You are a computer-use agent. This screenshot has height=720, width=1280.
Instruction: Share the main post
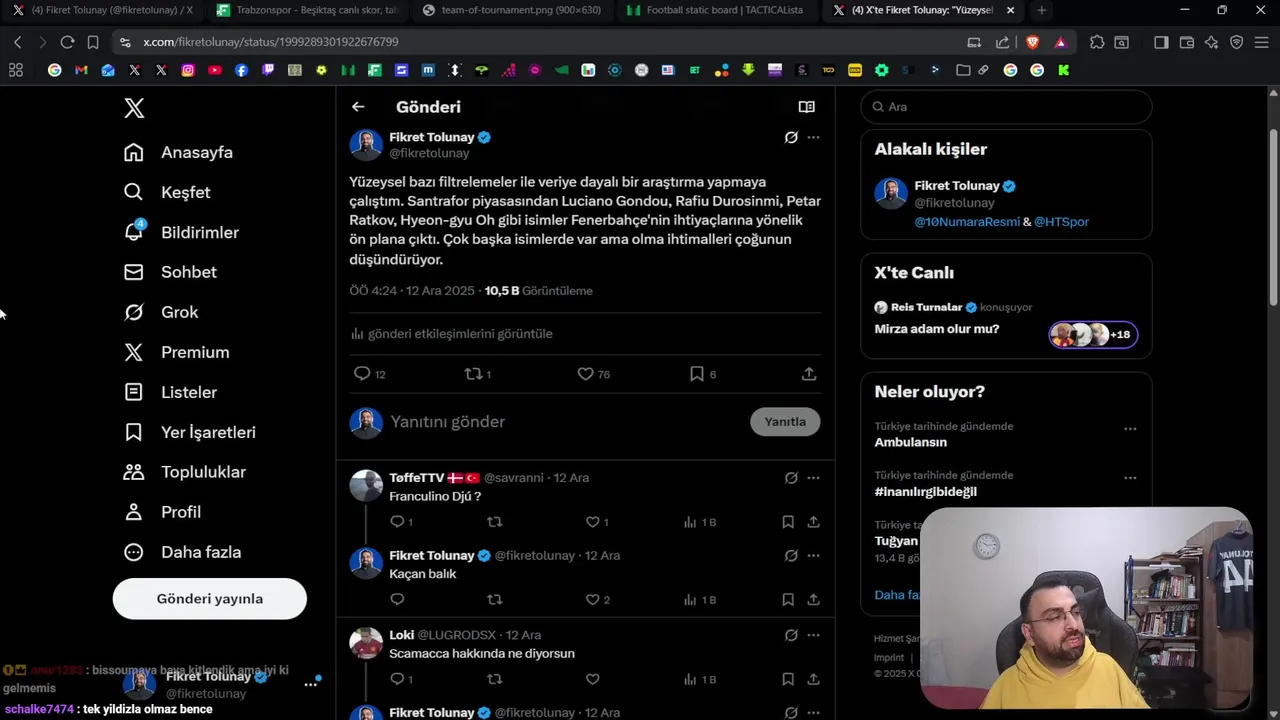(x=809, y=374)
